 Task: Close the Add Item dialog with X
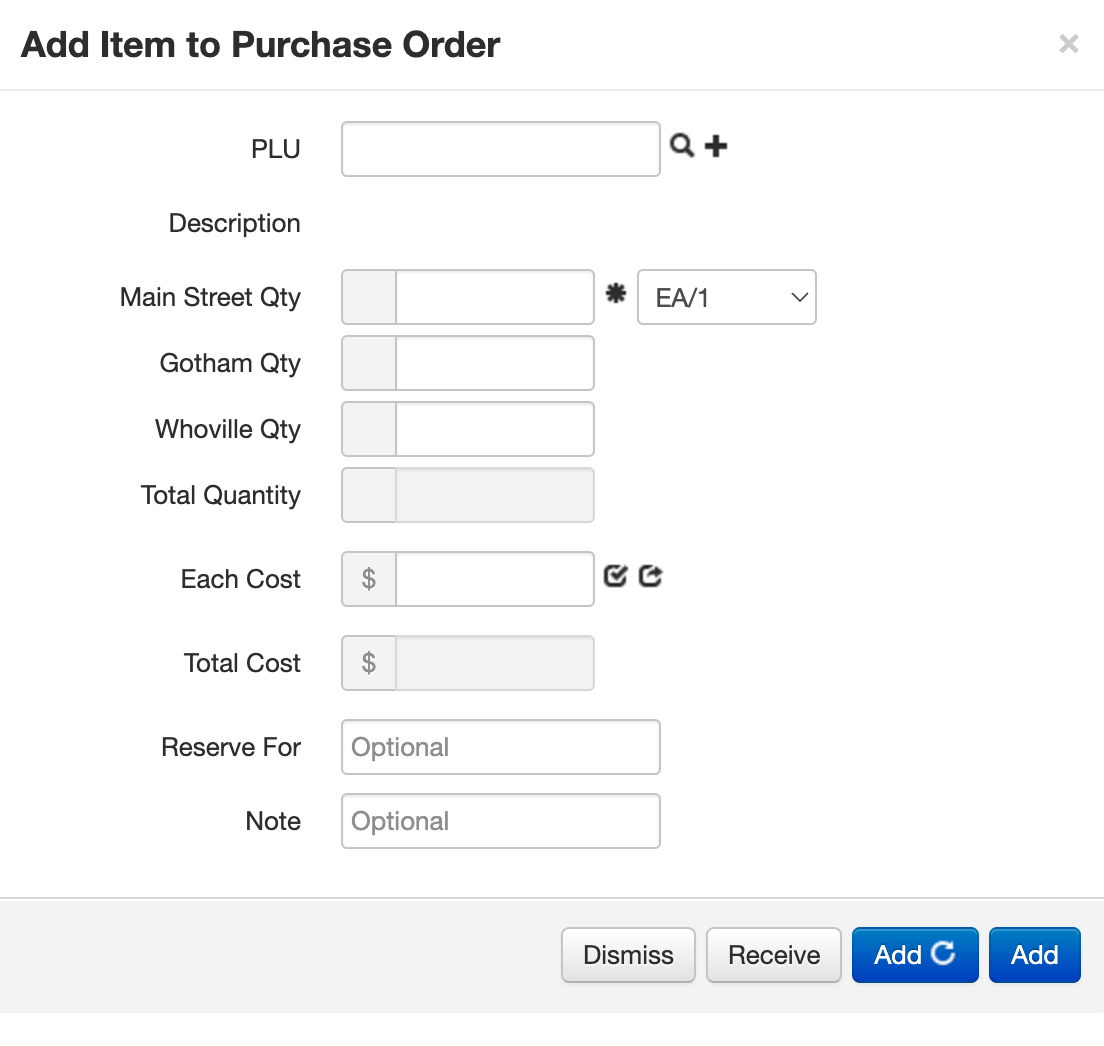(1069, 44)
